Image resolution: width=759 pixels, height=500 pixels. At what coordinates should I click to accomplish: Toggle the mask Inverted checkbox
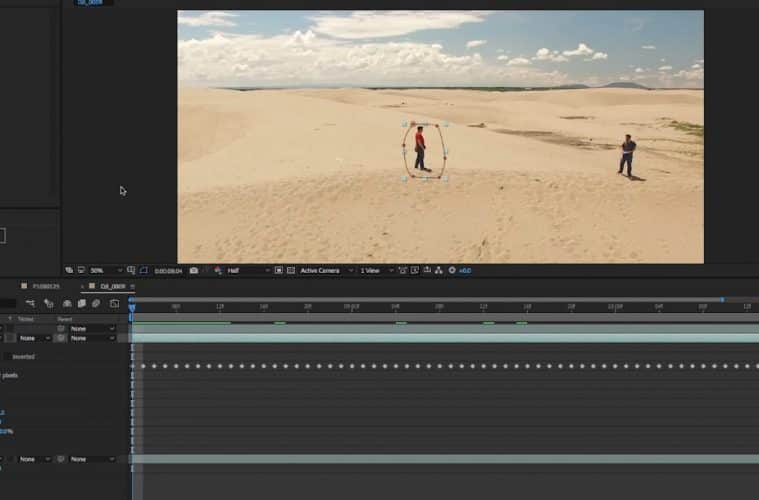coord(8,356)
